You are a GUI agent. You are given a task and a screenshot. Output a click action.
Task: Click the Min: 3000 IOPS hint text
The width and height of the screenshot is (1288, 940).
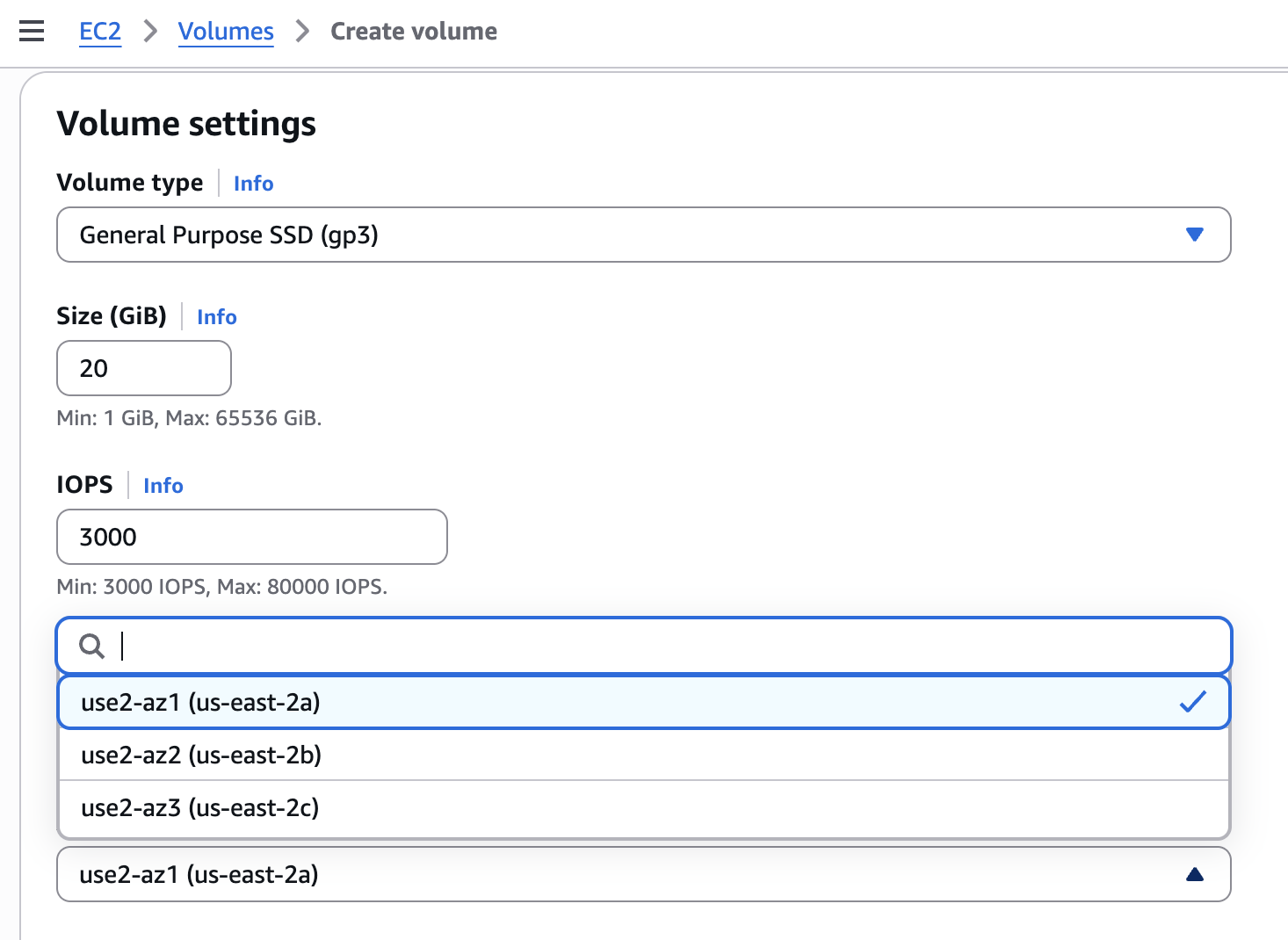(222, 587)
